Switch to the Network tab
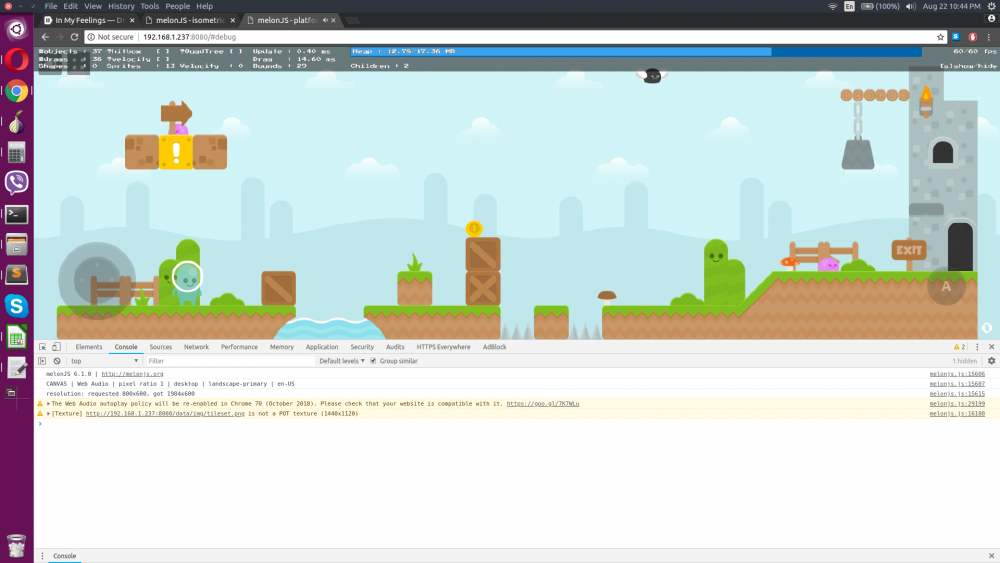The image size is (1000, 563). 196,347
